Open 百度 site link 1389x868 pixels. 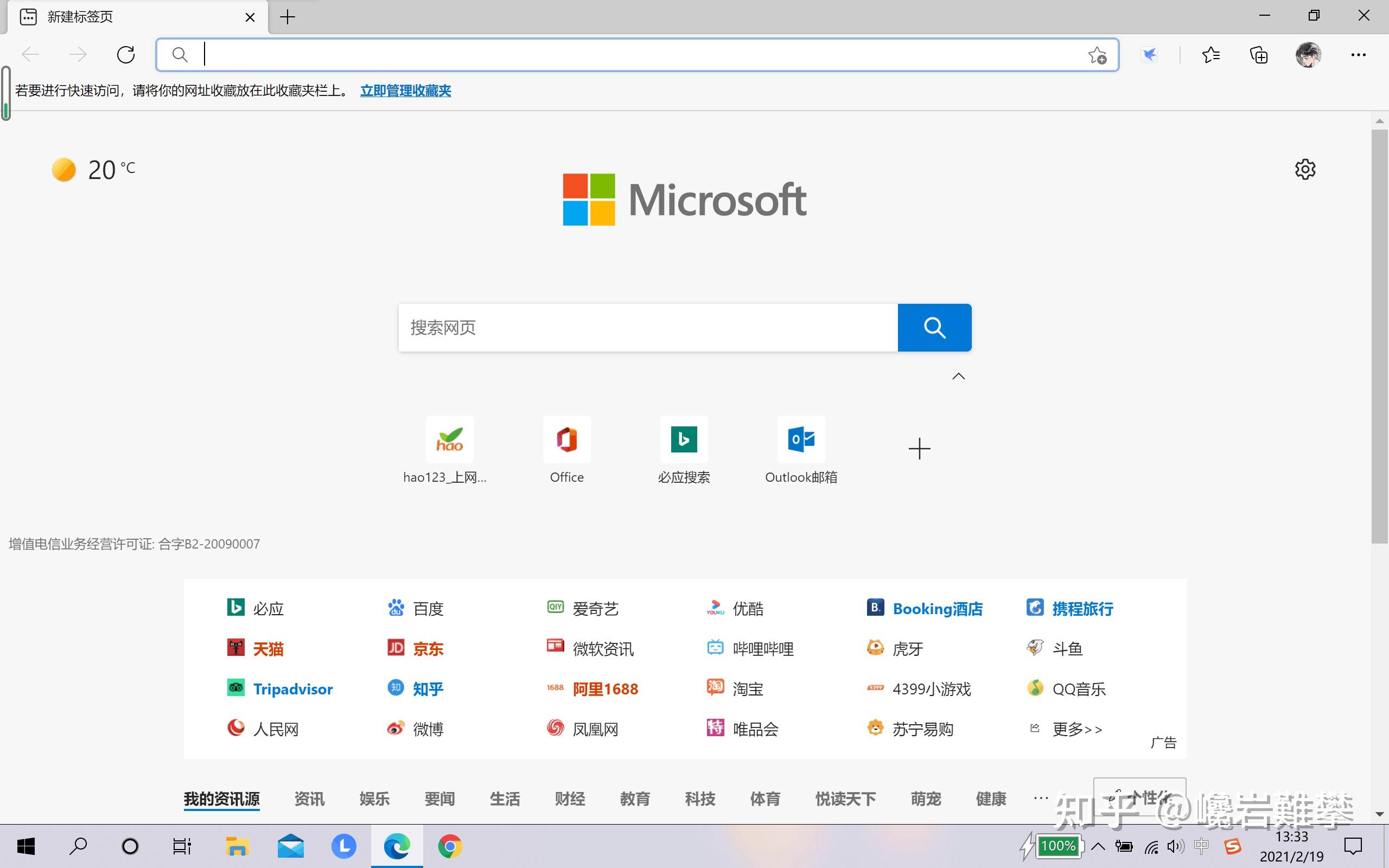click(x=416, y=609)
